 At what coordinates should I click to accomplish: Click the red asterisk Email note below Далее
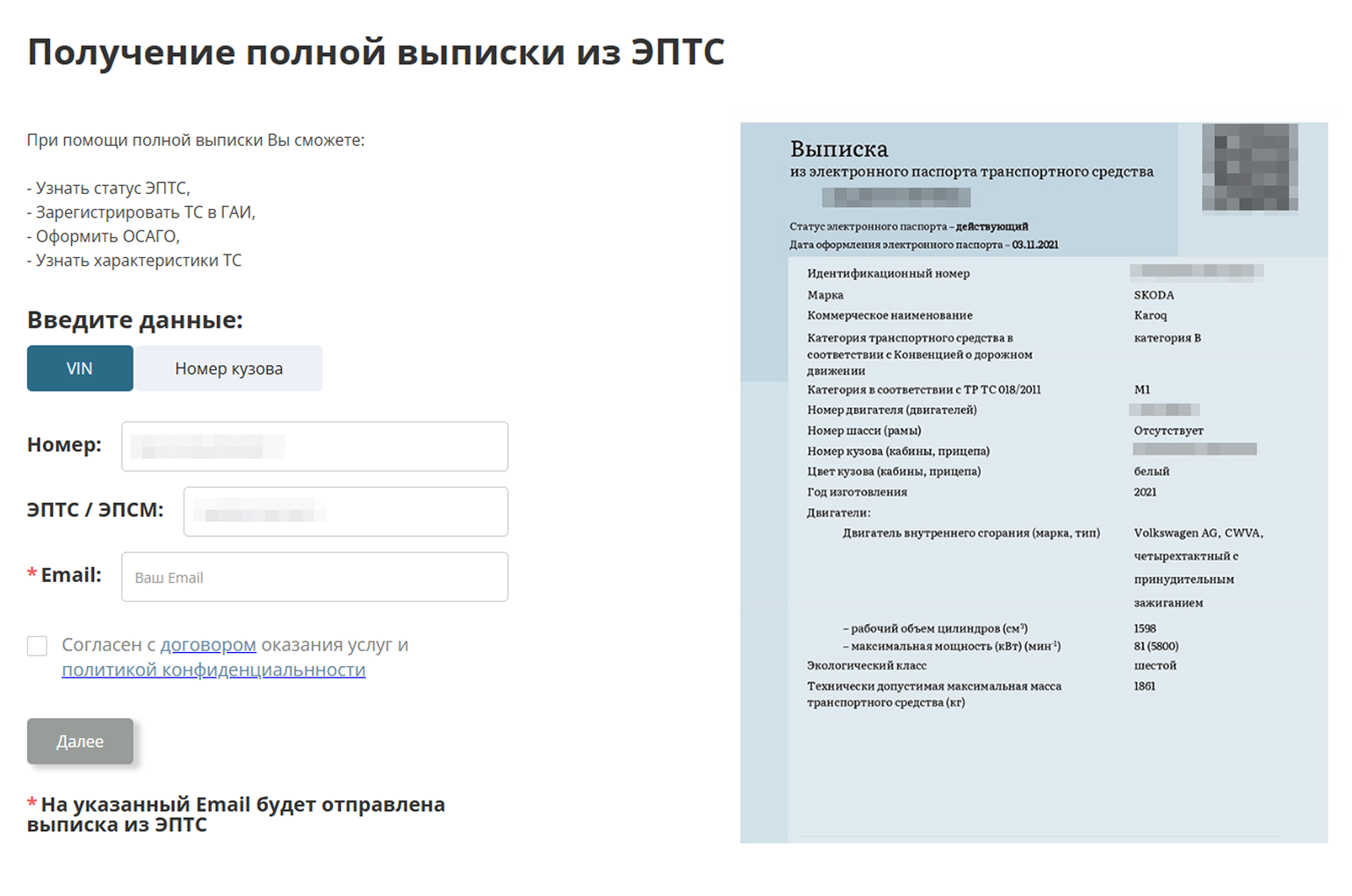tap(237, 814)
